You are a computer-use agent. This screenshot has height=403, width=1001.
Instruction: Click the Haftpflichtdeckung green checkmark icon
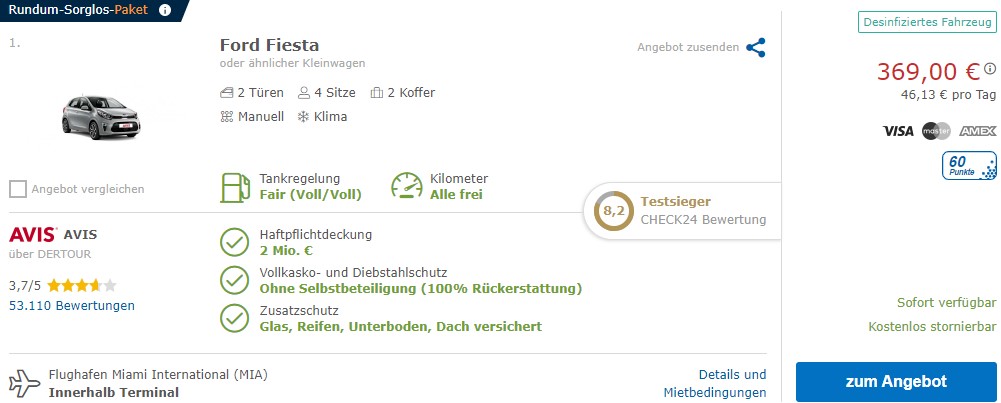(234, 241)
